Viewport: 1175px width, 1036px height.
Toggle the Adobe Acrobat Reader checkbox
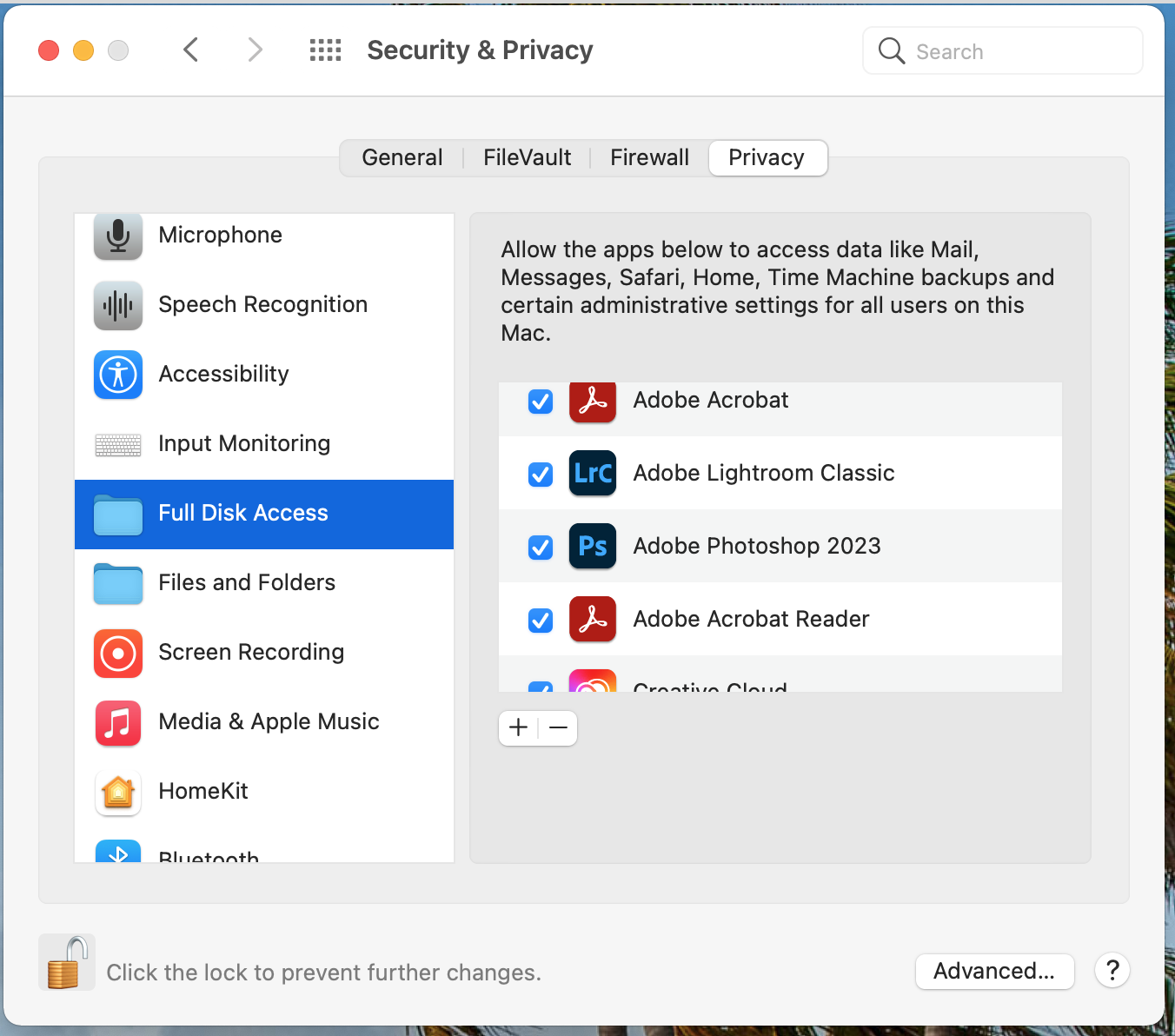point(541,620)
